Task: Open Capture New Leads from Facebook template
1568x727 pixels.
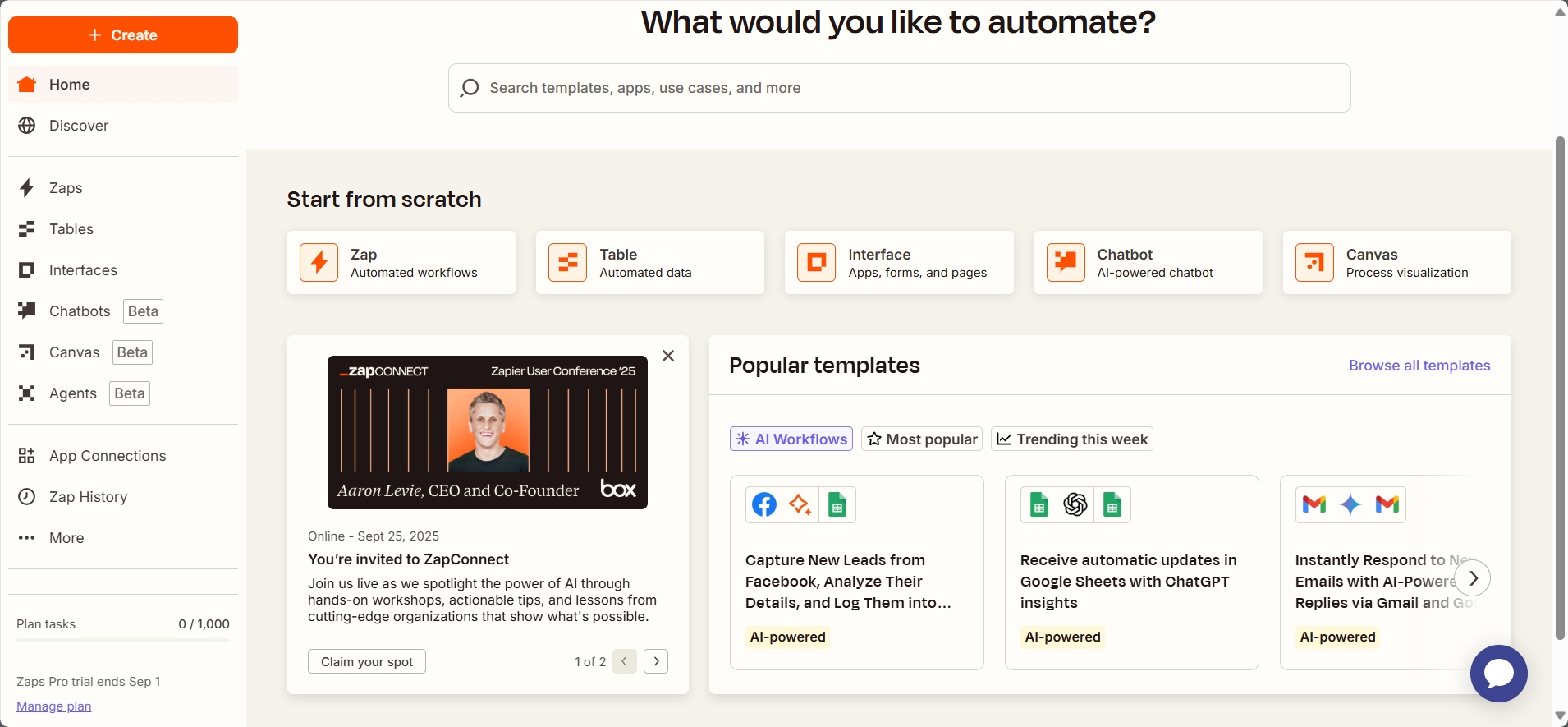Action: [857, 573]
